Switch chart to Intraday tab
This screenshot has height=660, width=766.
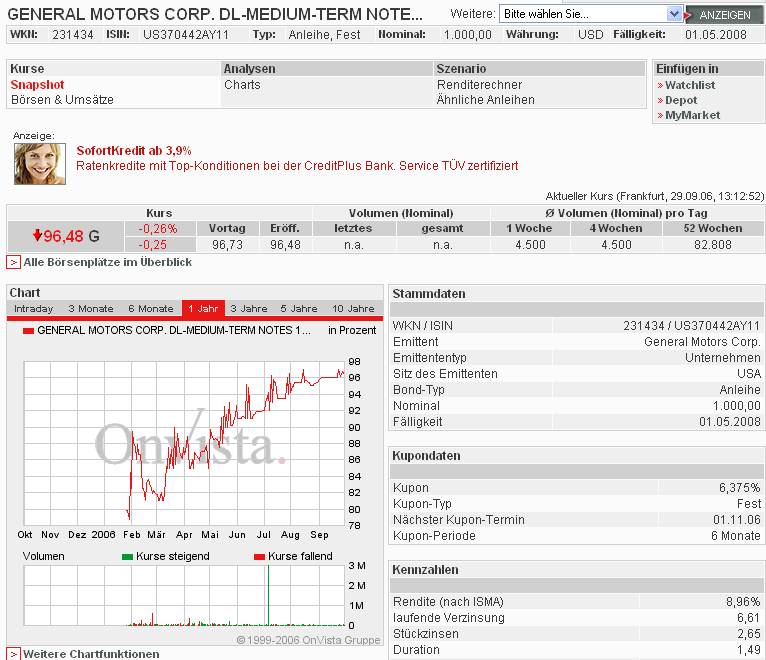[x=33, y=309]
